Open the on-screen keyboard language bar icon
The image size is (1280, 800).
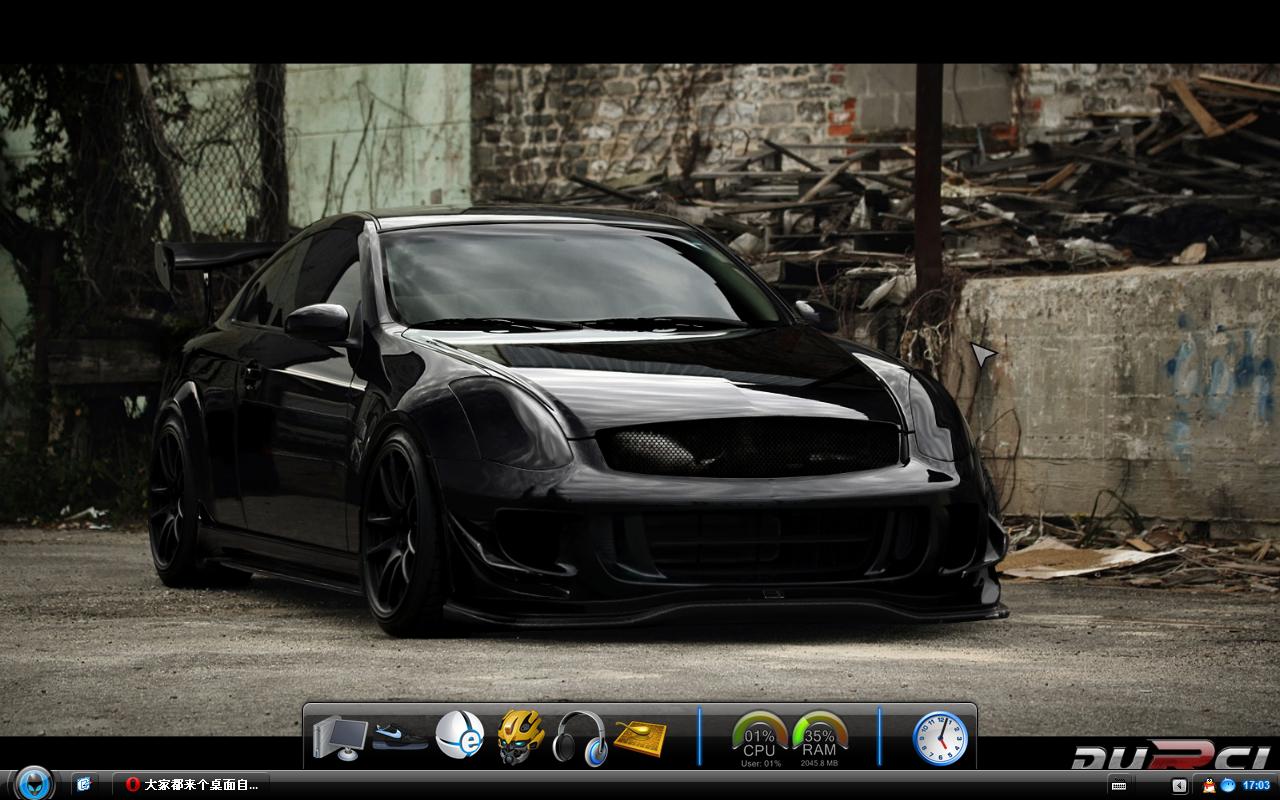(1119, 786)
